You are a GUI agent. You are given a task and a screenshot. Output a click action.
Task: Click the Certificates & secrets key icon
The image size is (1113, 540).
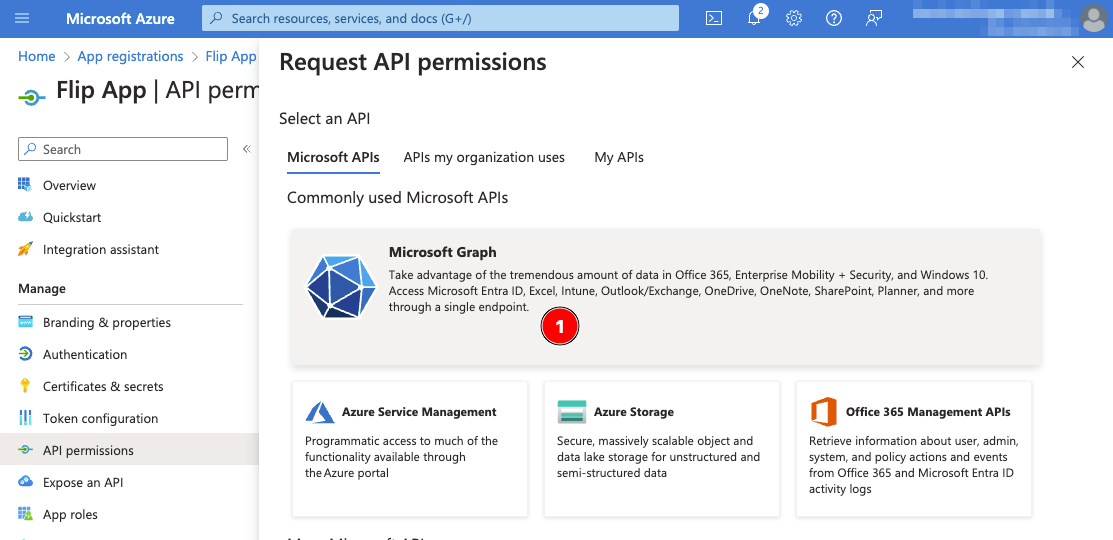(x=25, y=386)
